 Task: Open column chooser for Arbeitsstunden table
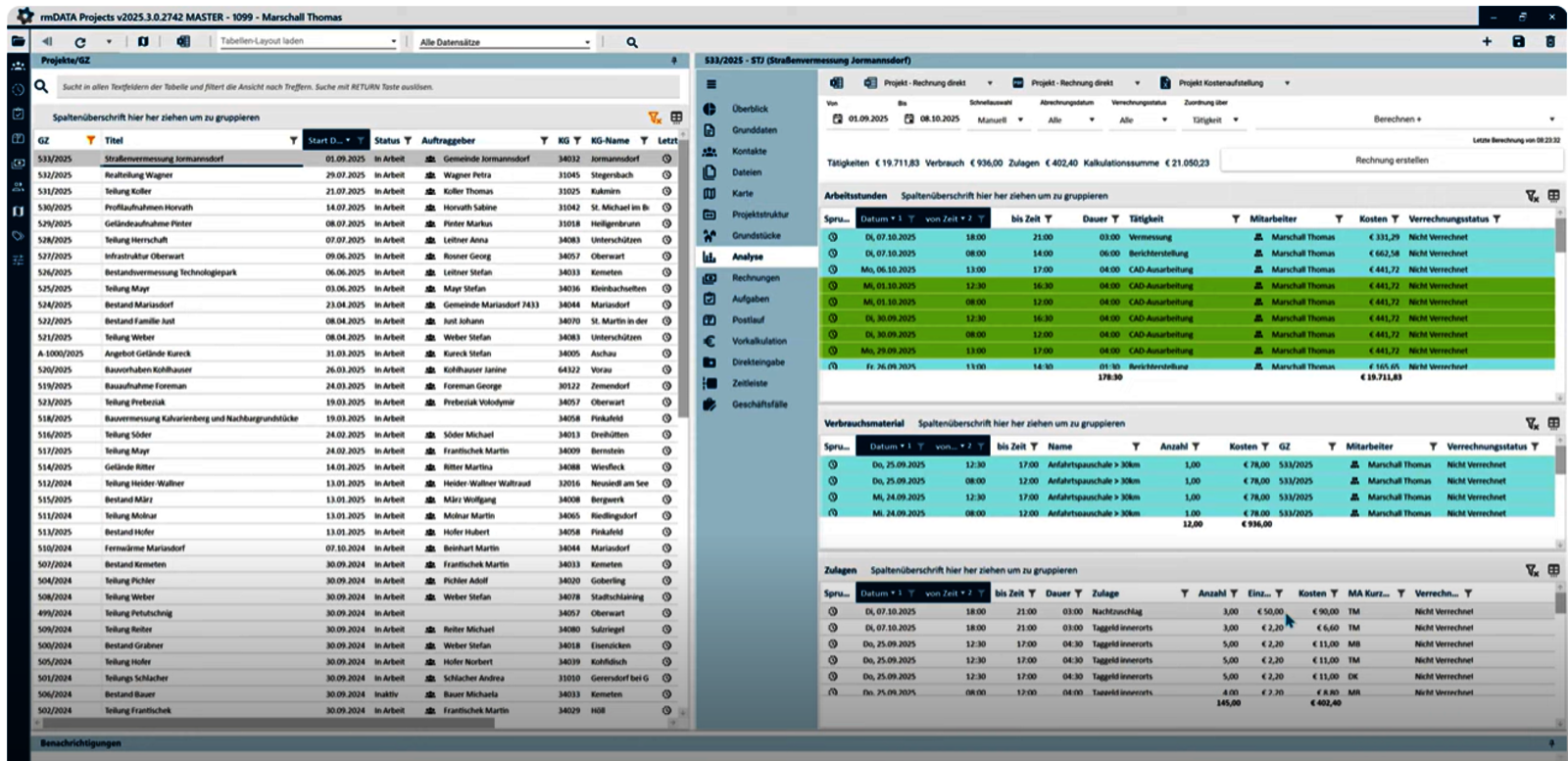pos(1553,196)
